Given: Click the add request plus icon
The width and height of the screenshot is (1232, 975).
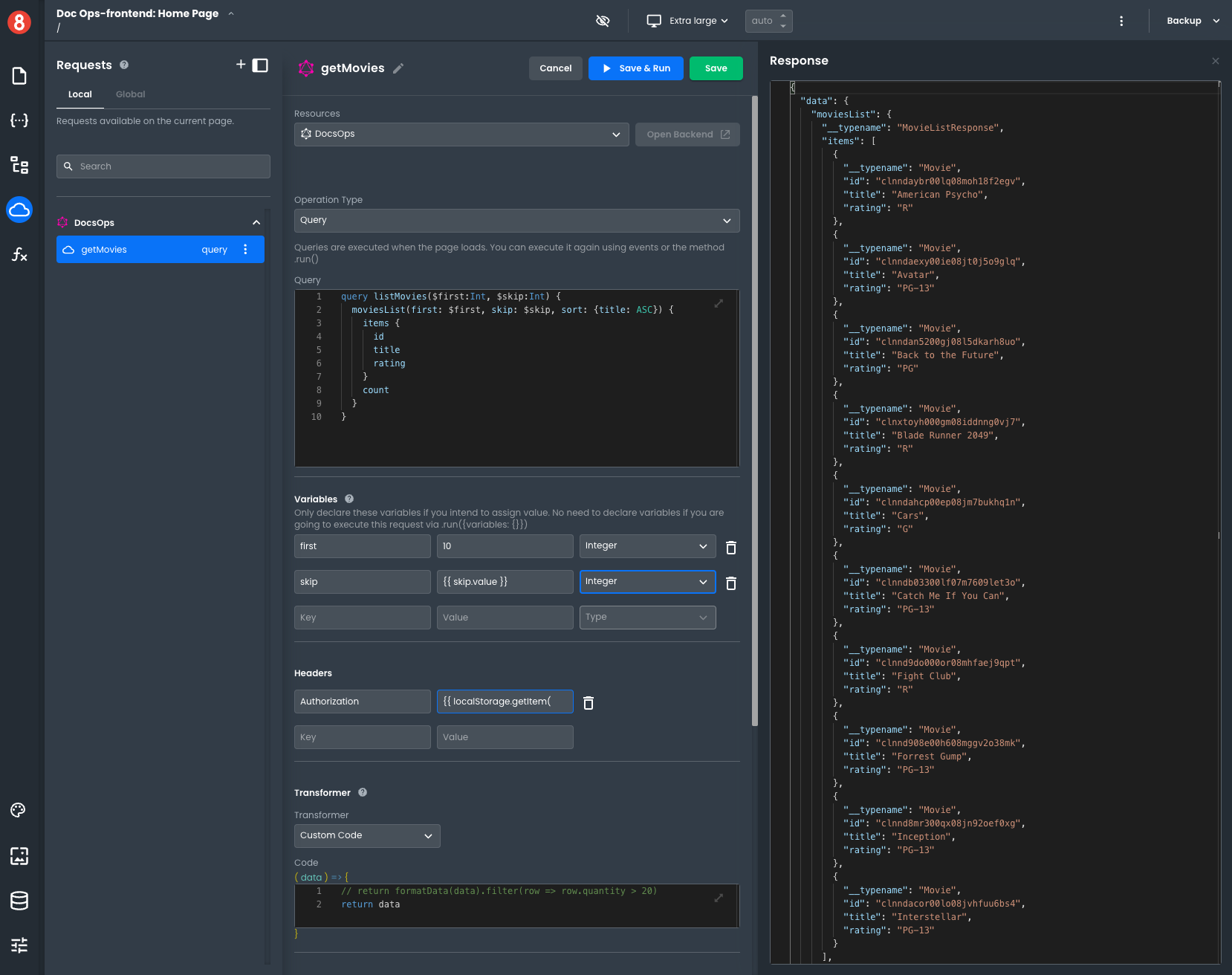Looking at the screenshot, I should tap(241, 65).
